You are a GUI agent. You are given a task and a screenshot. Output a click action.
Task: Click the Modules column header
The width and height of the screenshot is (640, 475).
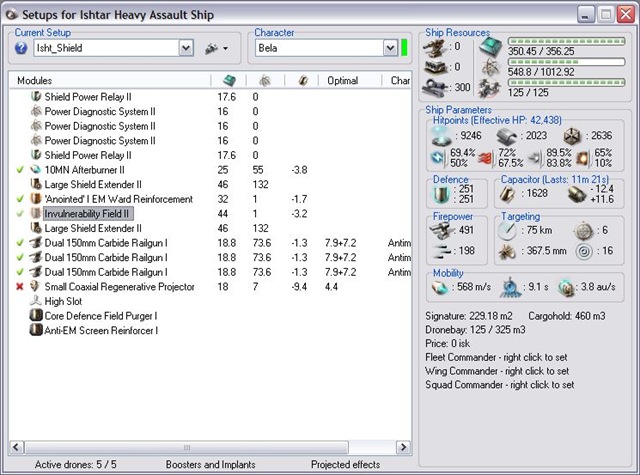tap(110, 80)
